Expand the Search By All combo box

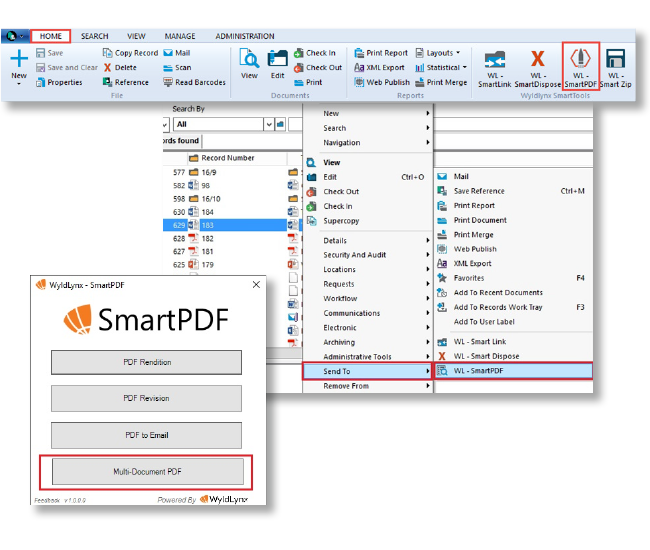click(269, 124)
